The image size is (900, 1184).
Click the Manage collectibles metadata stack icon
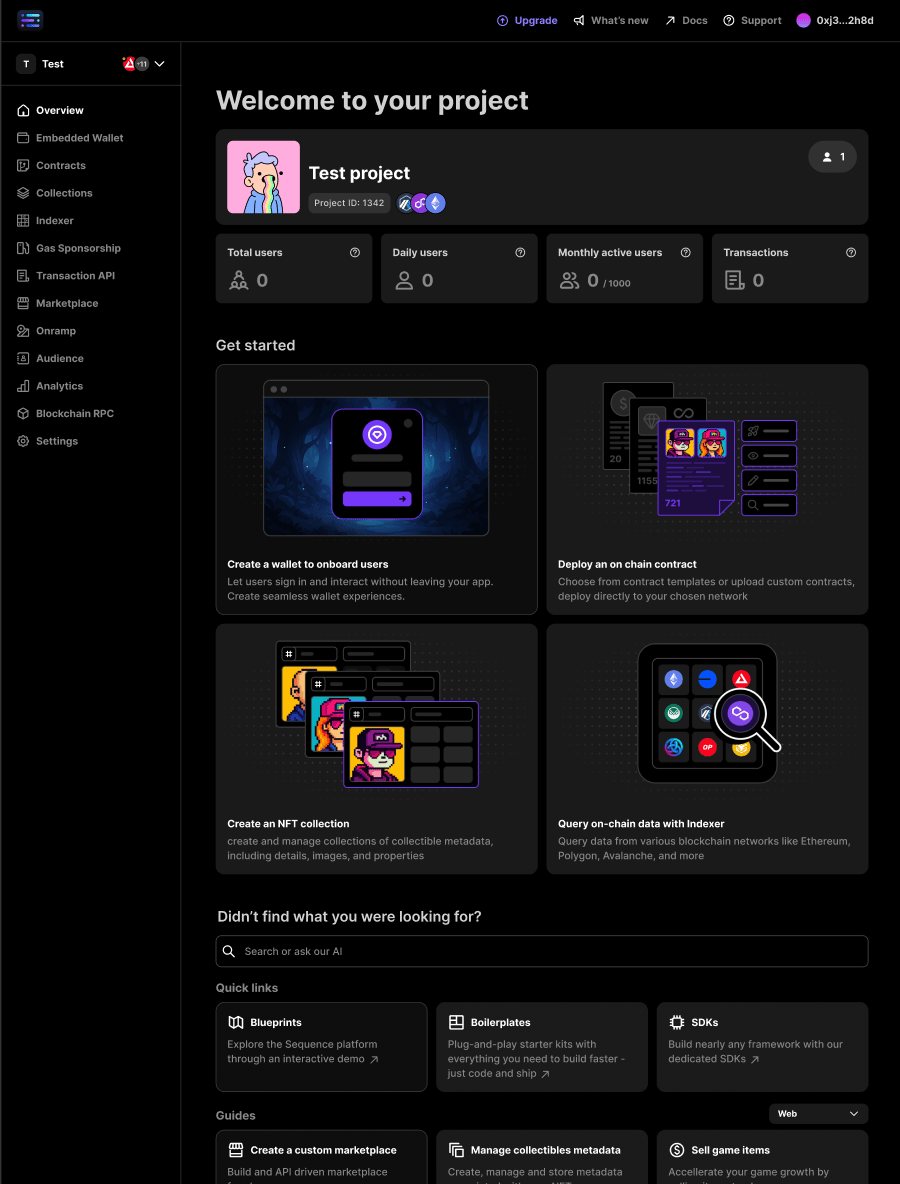pos(456,1150)
